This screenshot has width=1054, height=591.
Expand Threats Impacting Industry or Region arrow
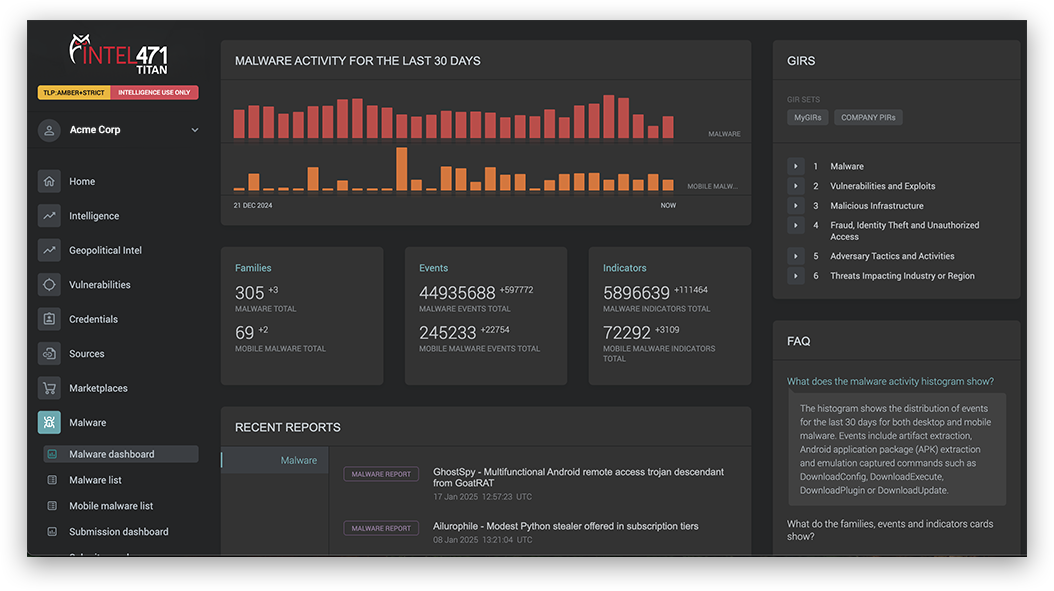[795, 276]
